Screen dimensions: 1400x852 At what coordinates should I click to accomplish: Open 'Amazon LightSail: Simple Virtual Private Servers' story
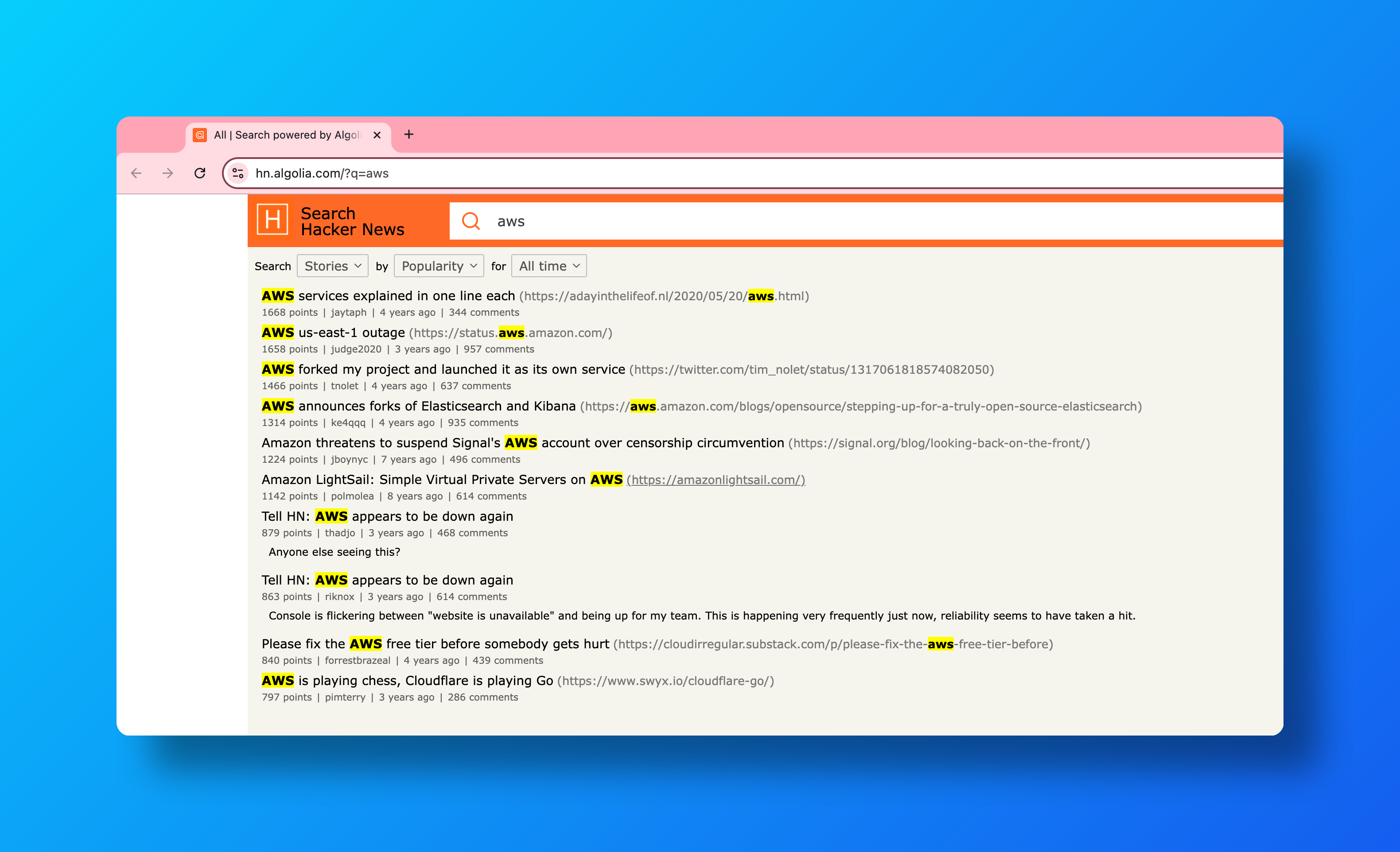coord(442,480)
